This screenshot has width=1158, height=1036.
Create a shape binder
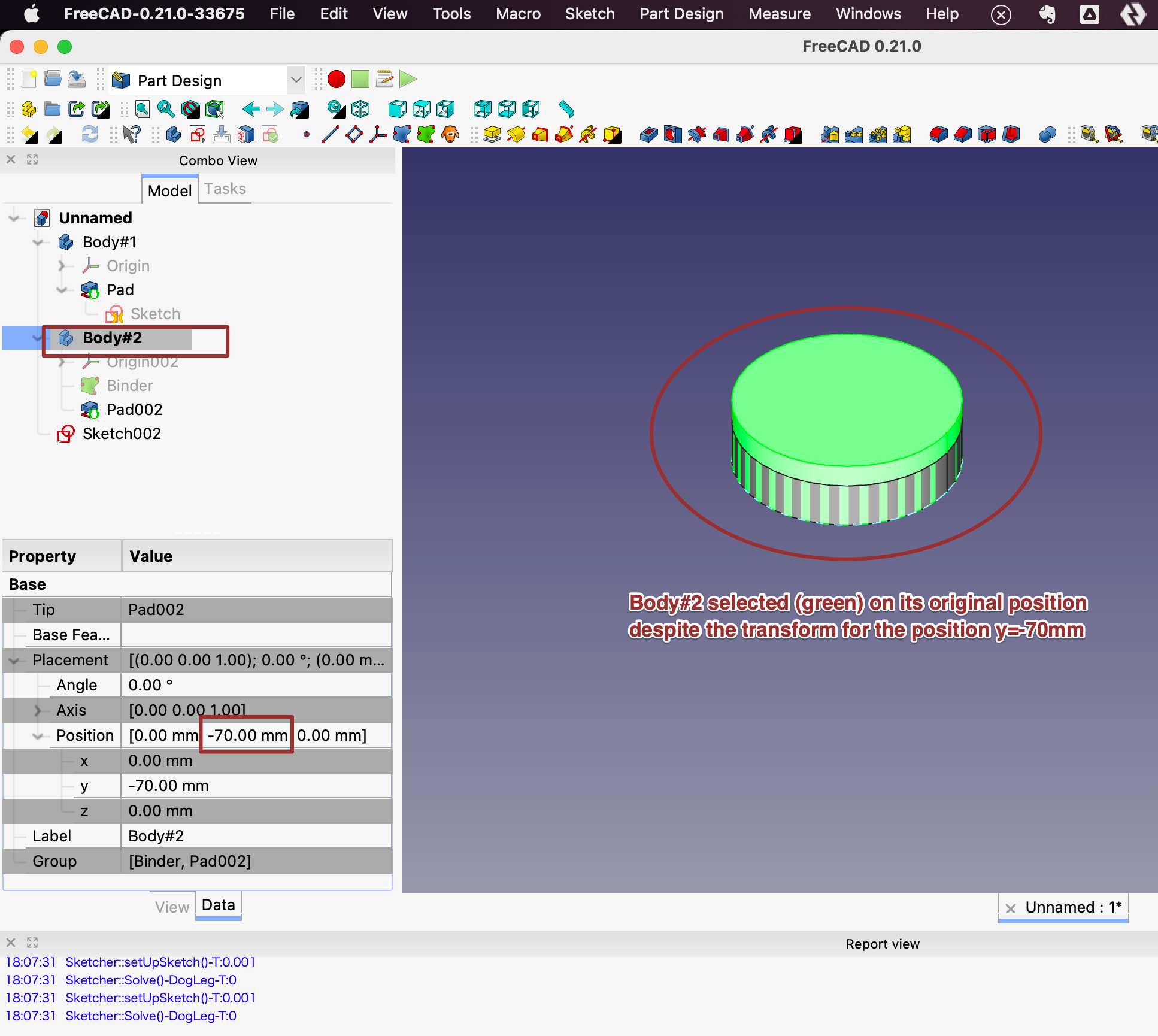(403, 135)
